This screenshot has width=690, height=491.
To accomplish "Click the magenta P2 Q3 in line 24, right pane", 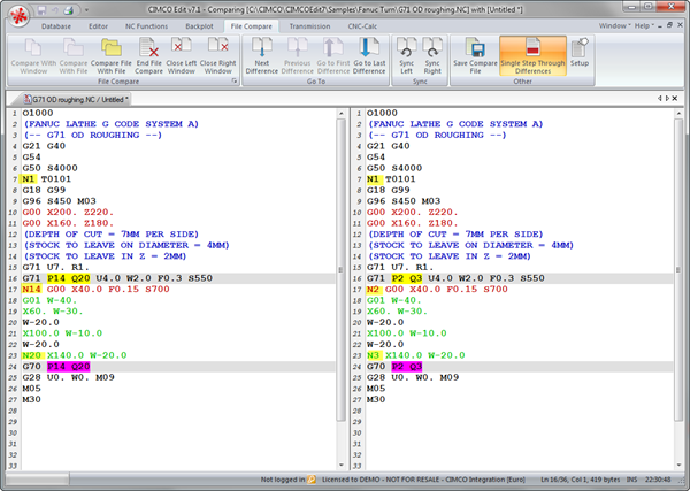I will (407, 366).
